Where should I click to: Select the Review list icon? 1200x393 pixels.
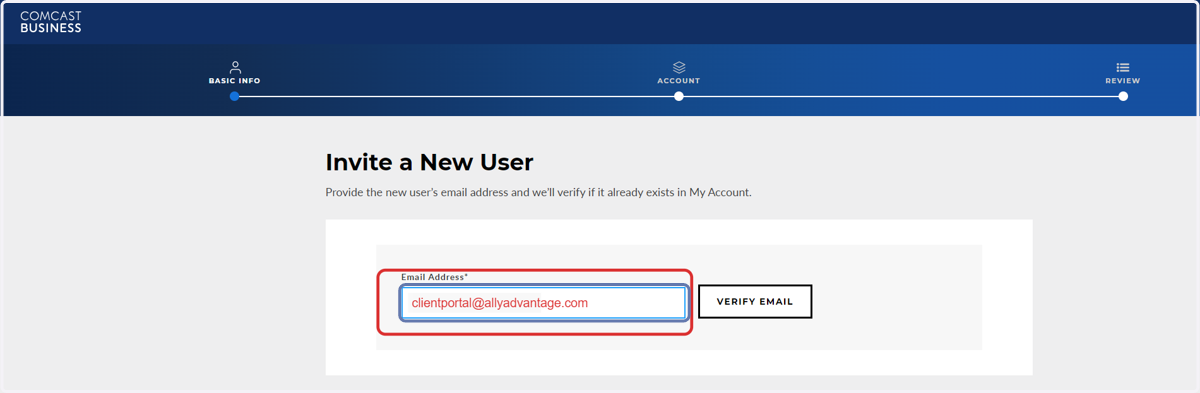point(1123,67)
